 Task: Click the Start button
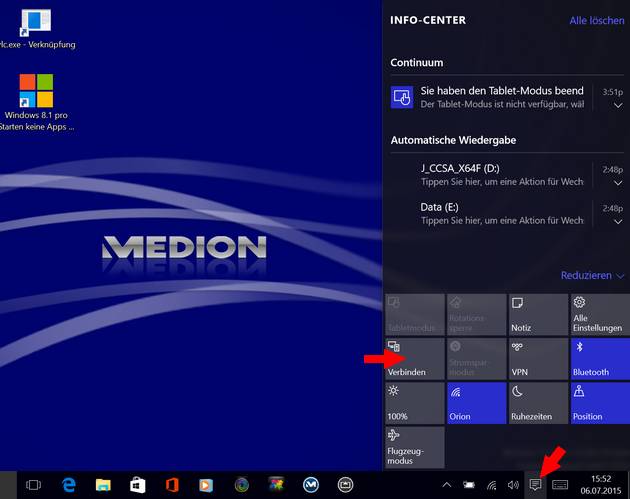(8, 485)
